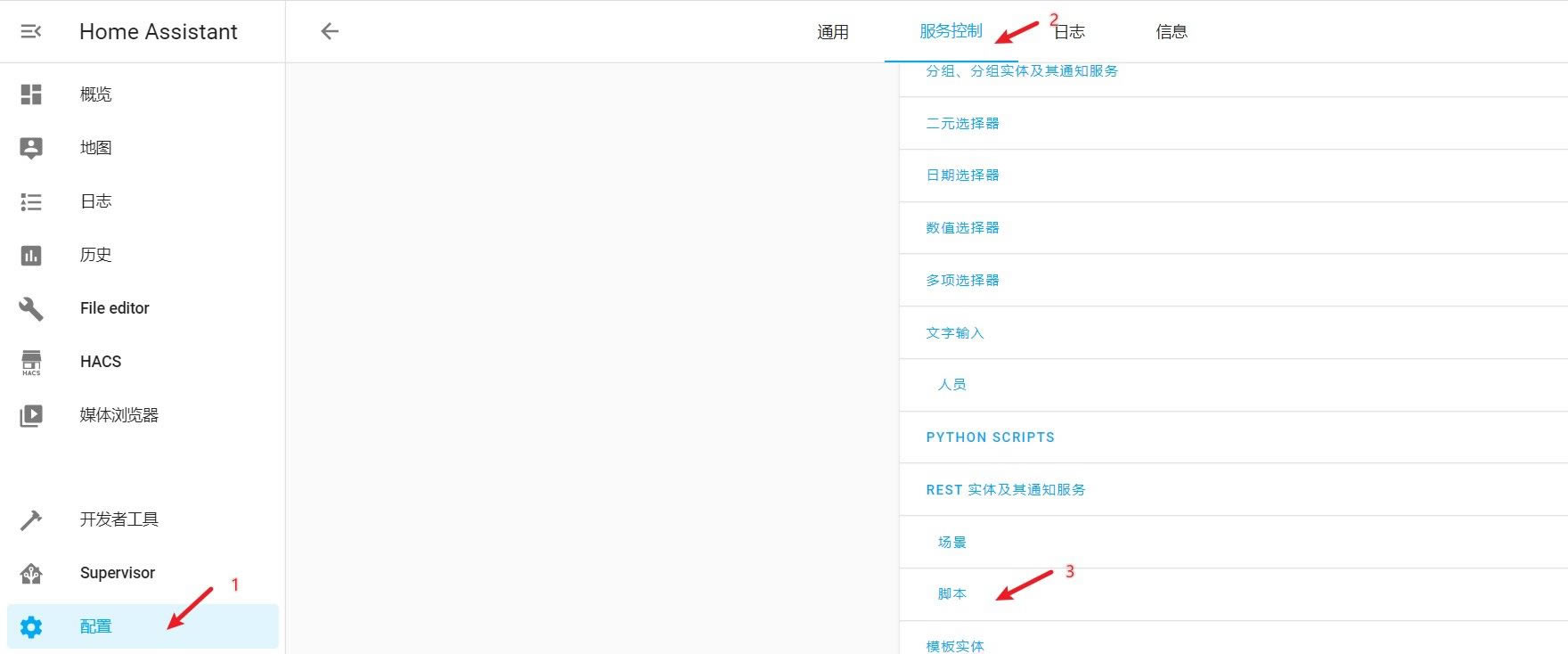Reload 数值选择器
Screen dimensions: 1568x654
coord(963,228)
